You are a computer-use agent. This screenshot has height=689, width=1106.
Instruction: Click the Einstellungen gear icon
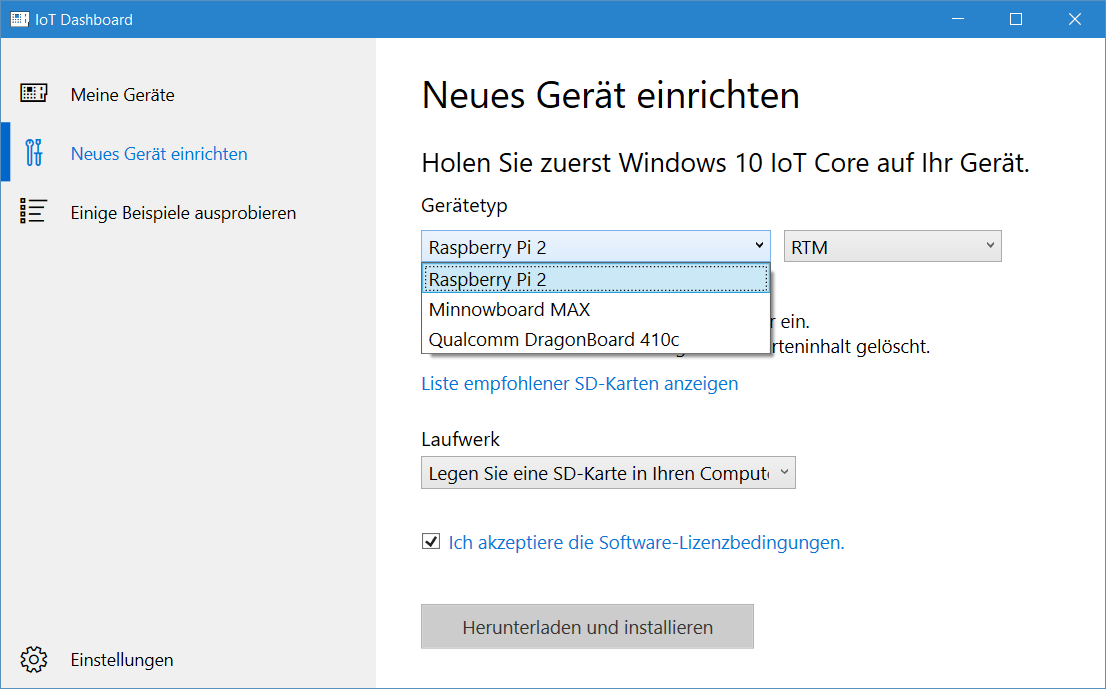(x=33, y=659)
